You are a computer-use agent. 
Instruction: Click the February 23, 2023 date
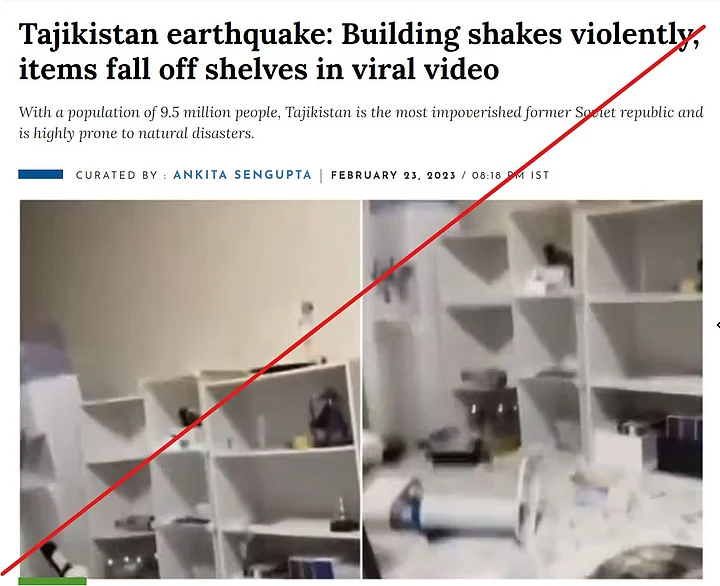[x=394, y=175]
